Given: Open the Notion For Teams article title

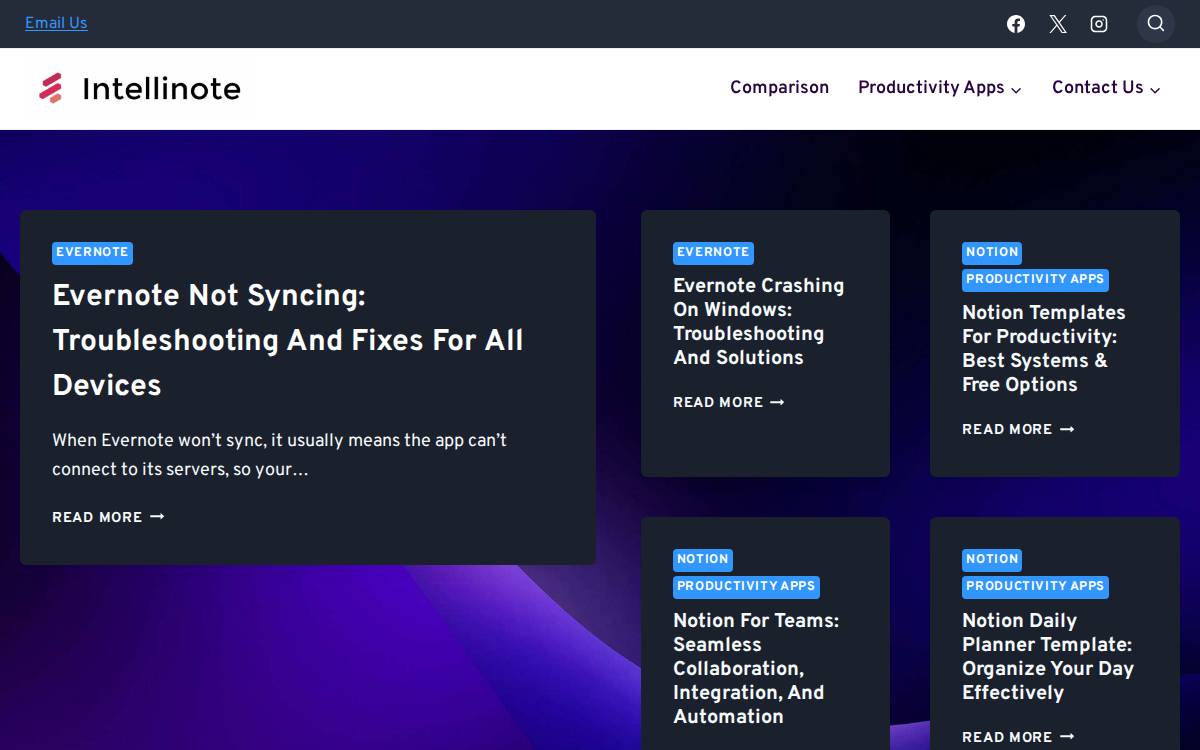Looking at the screenshot, I should [x=756, y=668].
